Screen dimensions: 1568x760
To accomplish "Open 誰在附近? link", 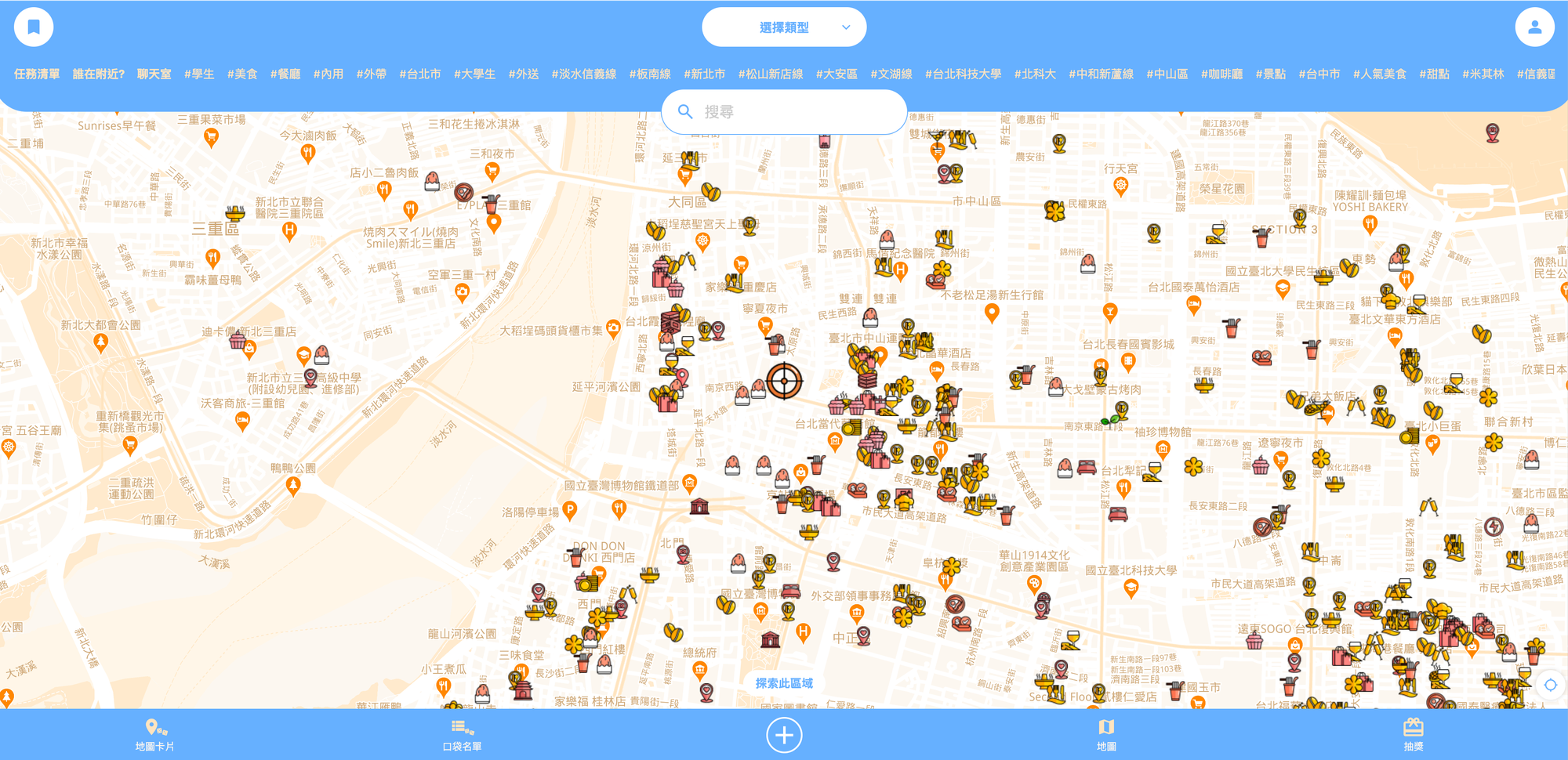I will (x=99, y=74).
